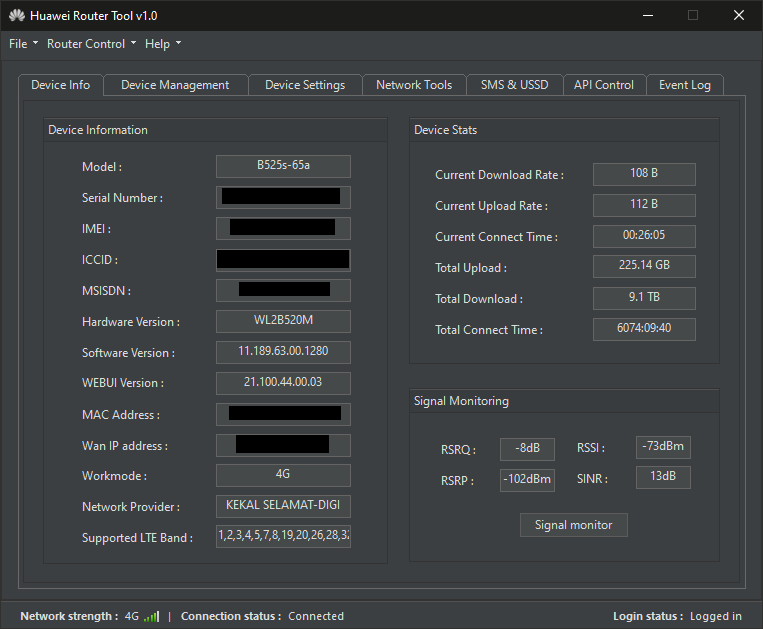The height and width of the screenshot is (629, 763).
Task: Open the Help dropdown menu
Action: [163, 44]
